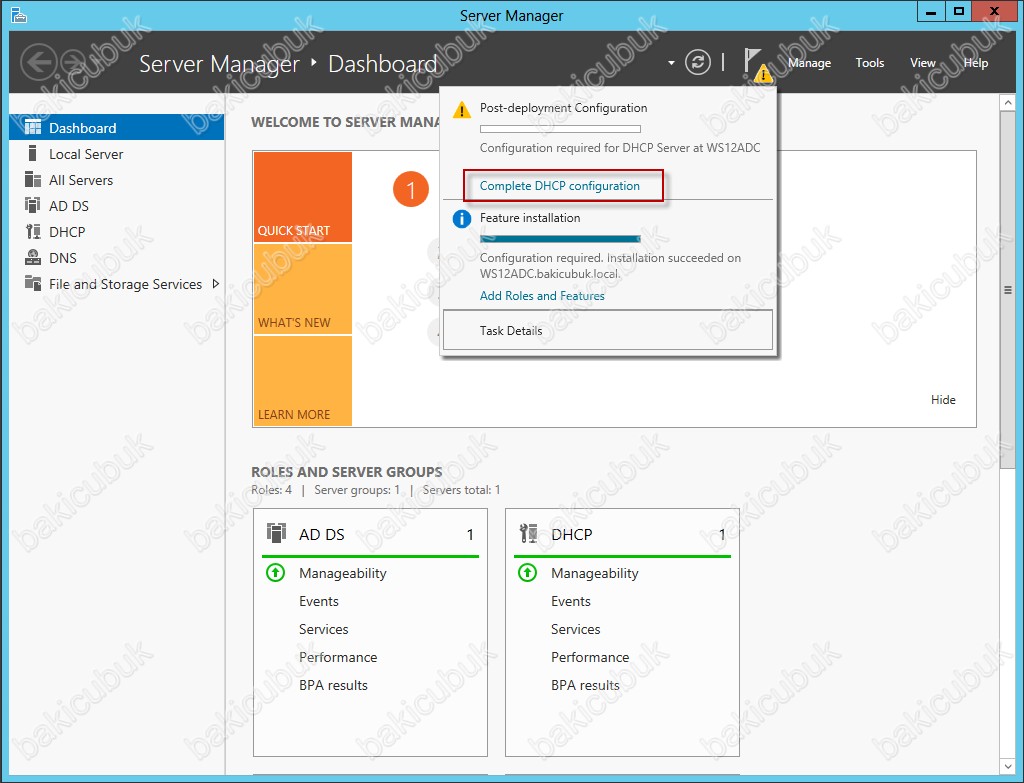The width and height of the screenshot is (1024, 783).
Task: Click the Dashboard sidebar icon
Action: click(33, 127)
